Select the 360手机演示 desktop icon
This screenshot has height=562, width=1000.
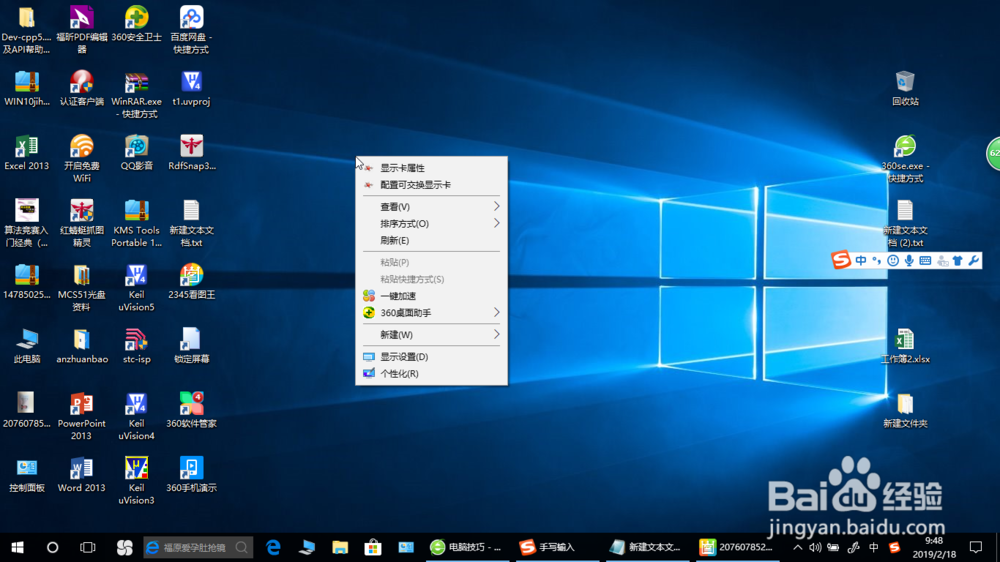191,474
